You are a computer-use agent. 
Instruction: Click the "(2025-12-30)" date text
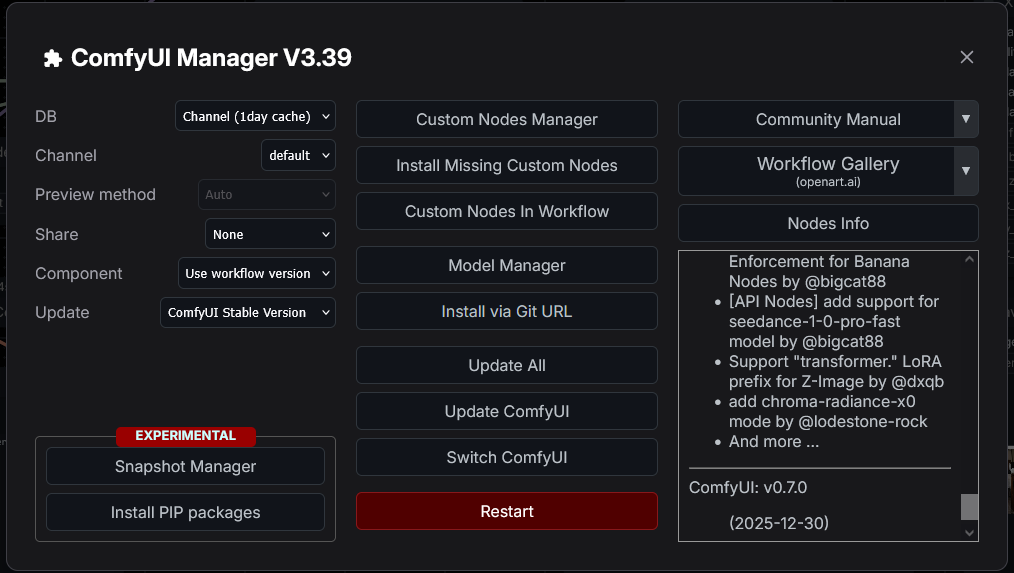pos(779,523)
